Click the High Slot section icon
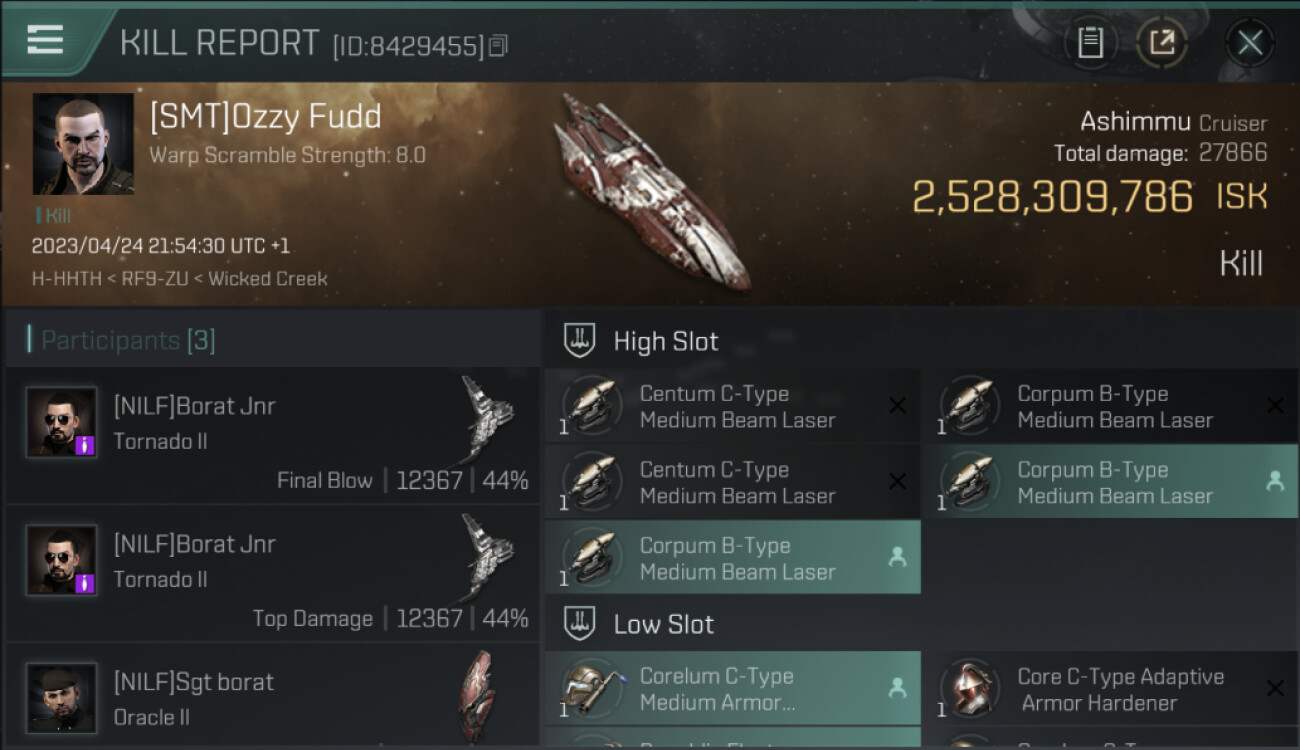 tap(580, 341)
